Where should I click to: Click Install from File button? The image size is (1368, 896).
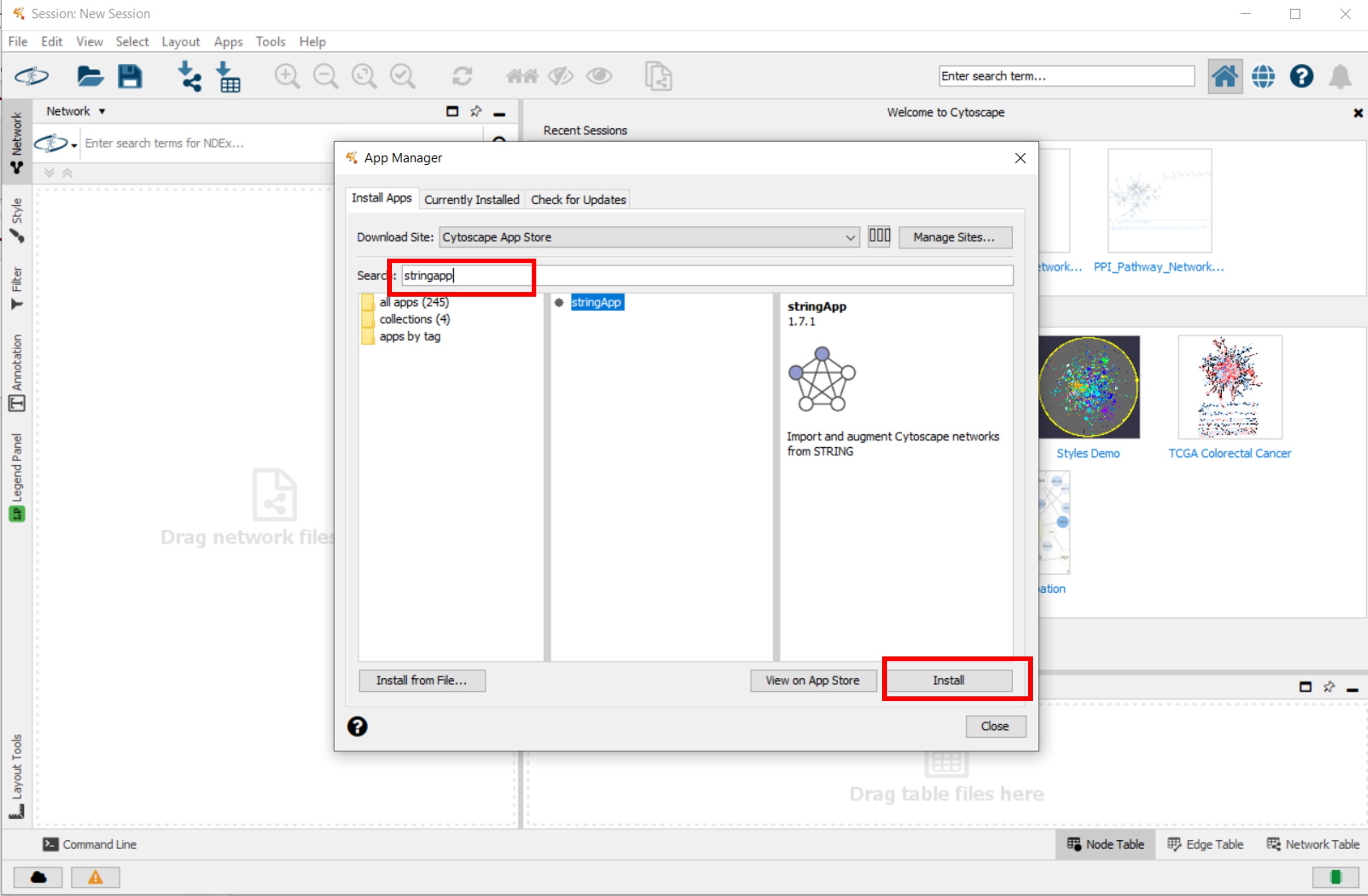tap(421, 679)
